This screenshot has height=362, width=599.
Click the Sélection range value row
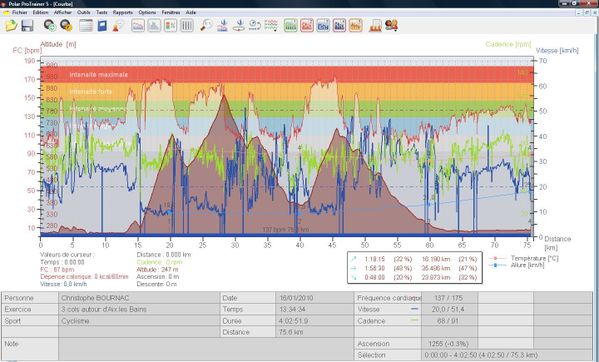point(481,355)
